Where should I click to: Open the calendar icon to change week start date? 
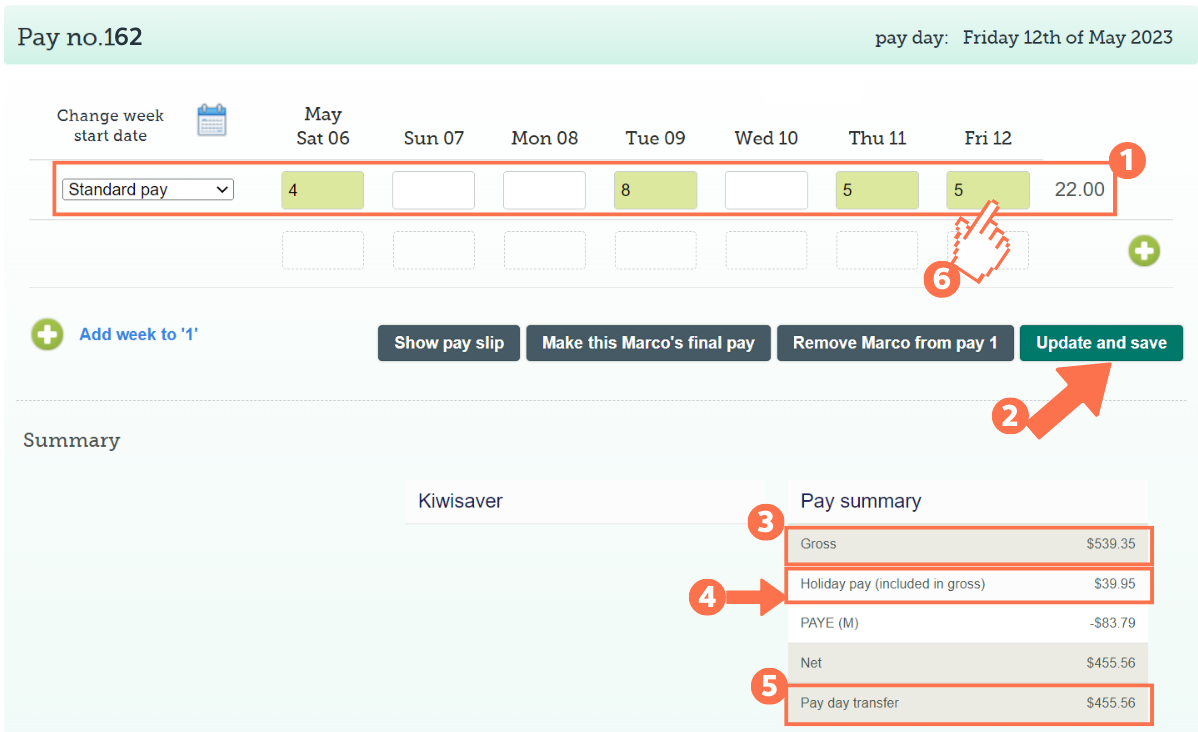tap(211, 118)
